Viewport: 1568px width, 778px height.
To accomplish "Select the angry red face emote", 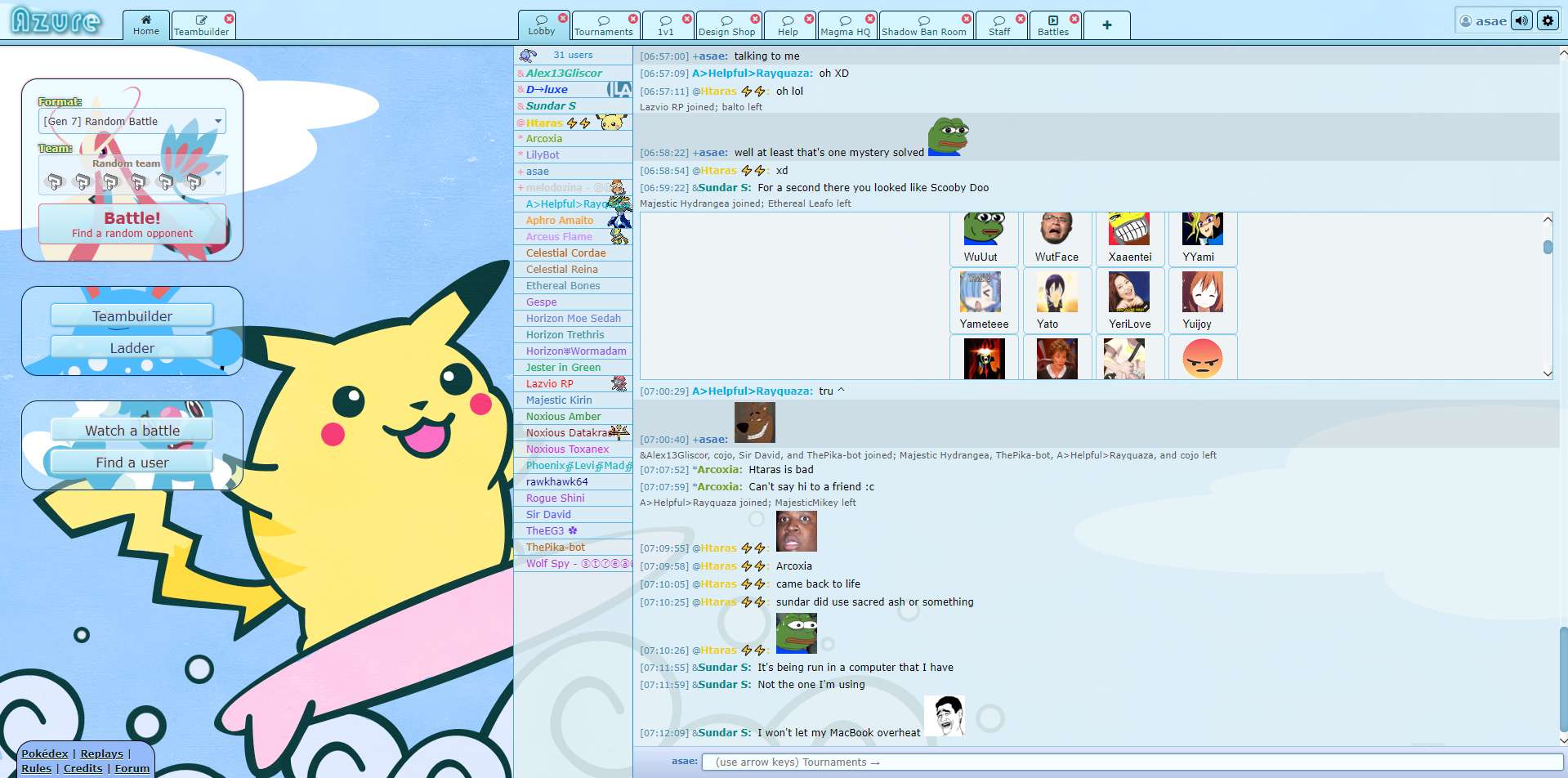I will coord(1202,358).
